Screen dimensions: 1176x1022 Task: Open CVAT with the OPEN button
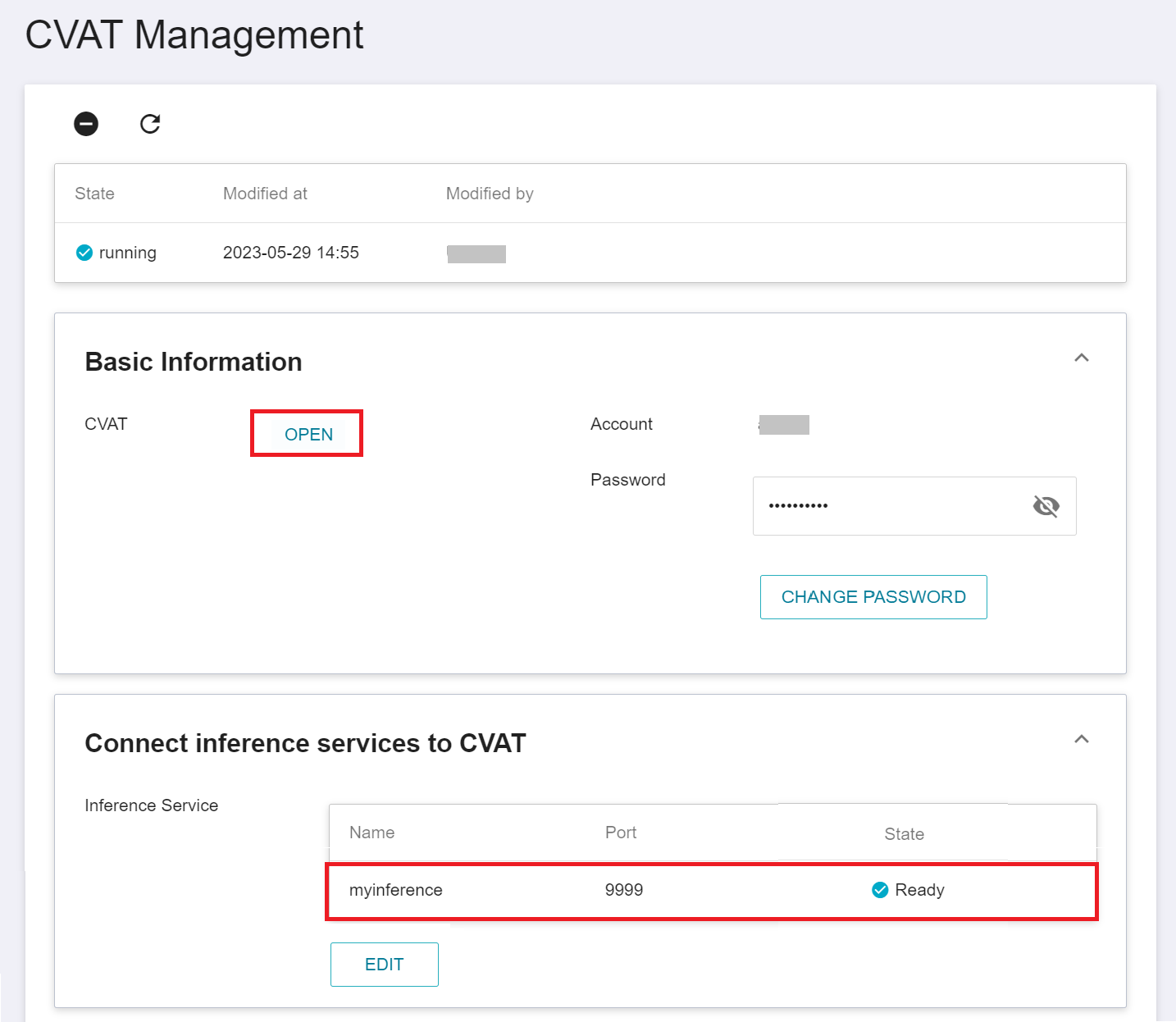tap(308, 434)
